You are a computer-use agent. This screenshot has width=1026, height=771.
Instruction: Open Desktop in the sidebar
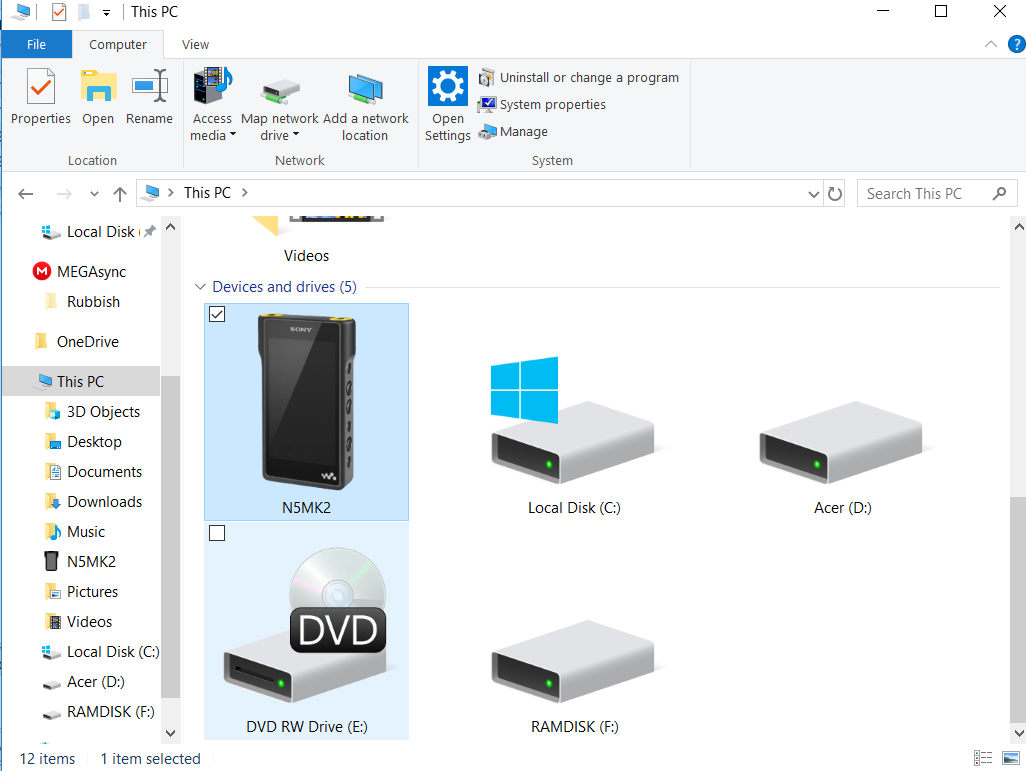(x=84, y=442)
